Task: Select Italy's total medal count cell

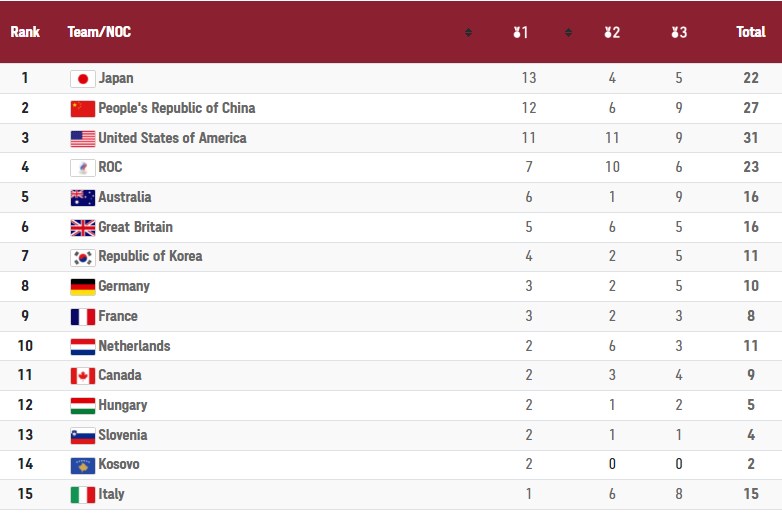Action: (751, 494)
